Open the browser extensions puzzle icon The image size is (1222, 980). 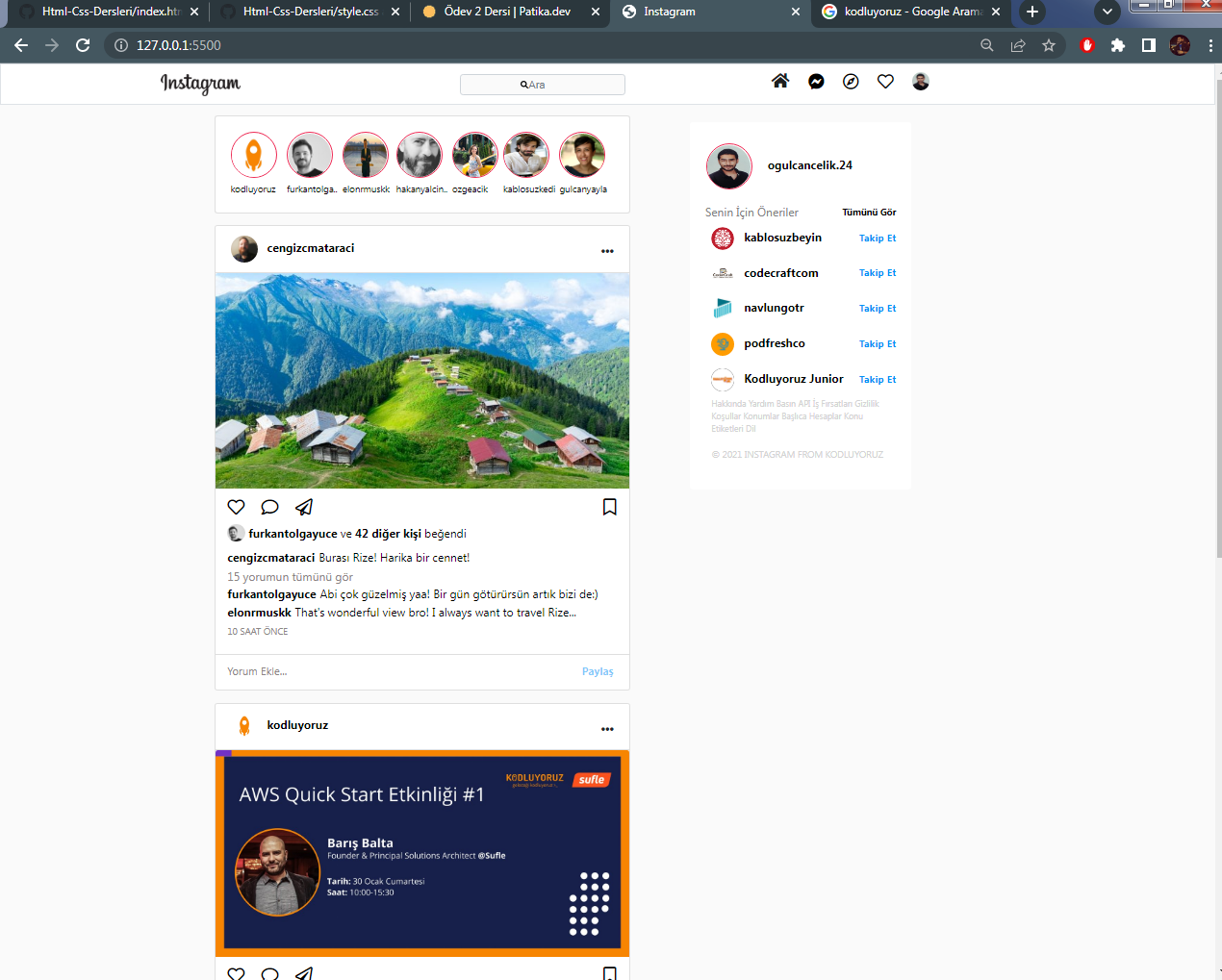(1118, 45)
